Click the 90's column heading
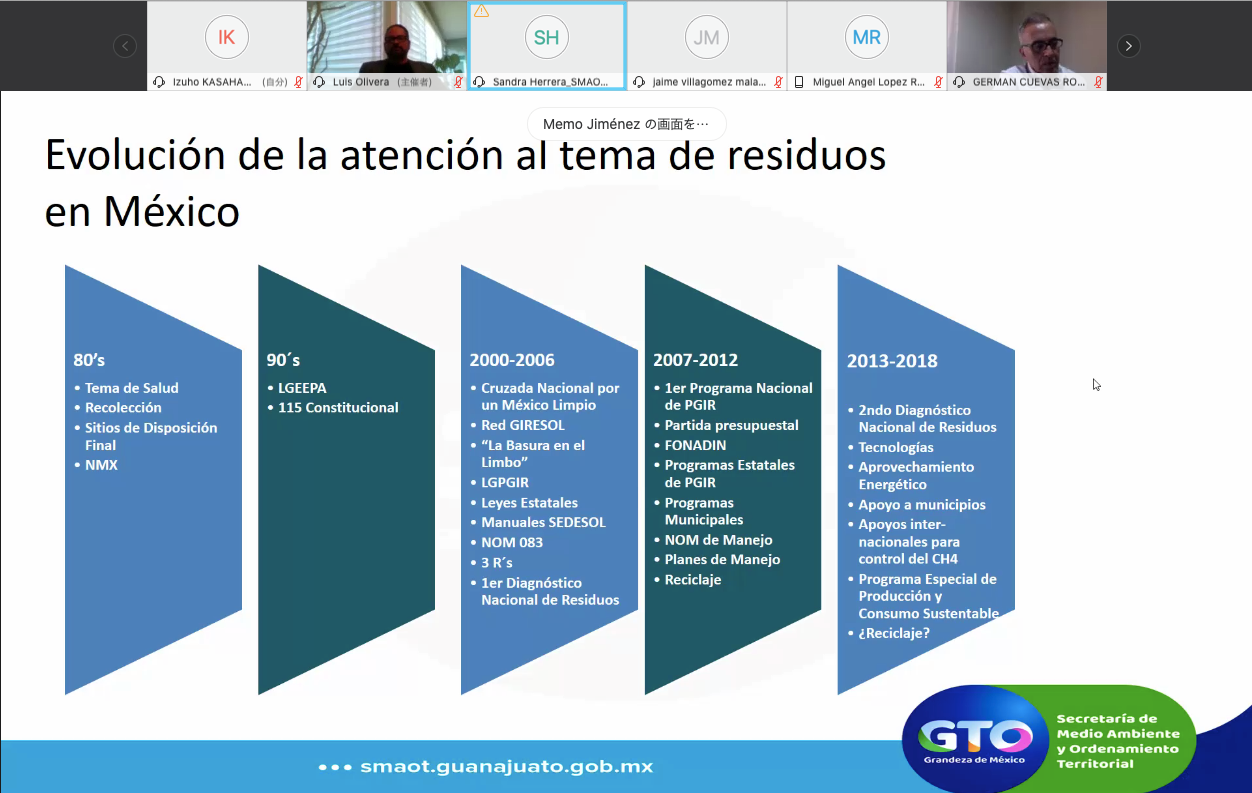The width and height of the screenshot is (1252, 793). click(283, 360)
